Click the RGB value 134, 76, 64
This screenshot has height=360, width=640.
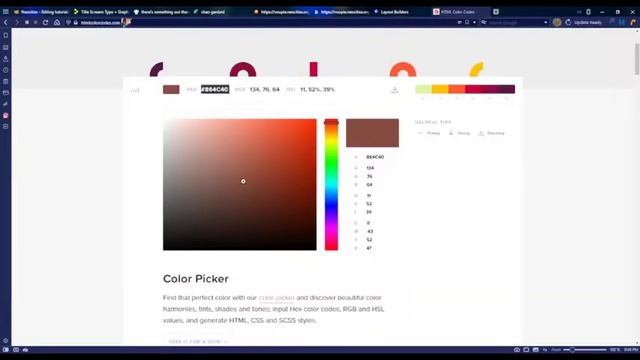264,89
